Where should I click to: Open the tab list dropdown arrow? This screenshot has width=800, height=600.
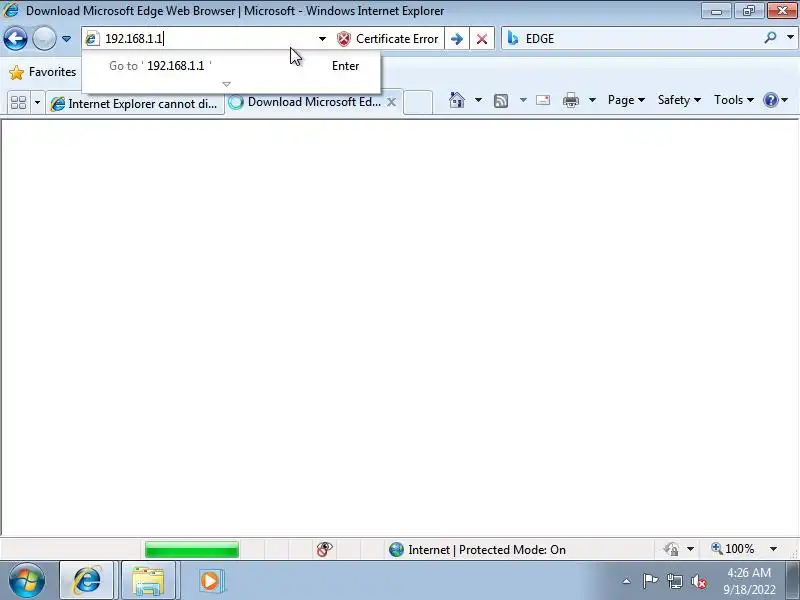pyautogui.click(x=37, y=103)
